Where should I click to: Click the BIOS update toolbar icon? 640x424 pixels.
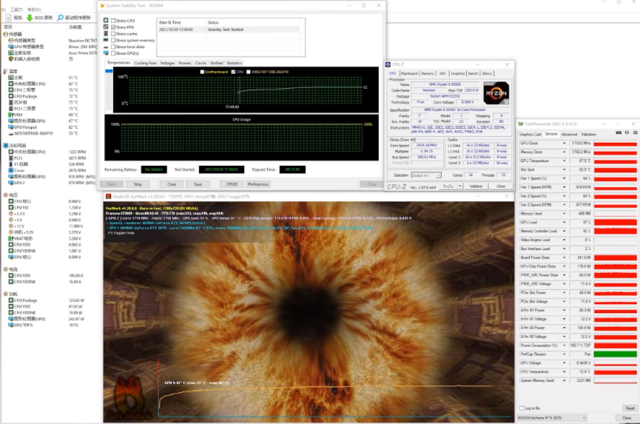(30, 18)
